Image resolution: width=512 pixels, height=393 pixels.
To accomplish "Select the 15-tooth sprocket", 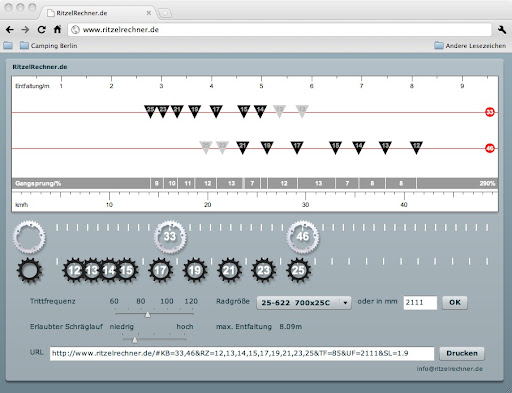I will (x=126, y=270).
